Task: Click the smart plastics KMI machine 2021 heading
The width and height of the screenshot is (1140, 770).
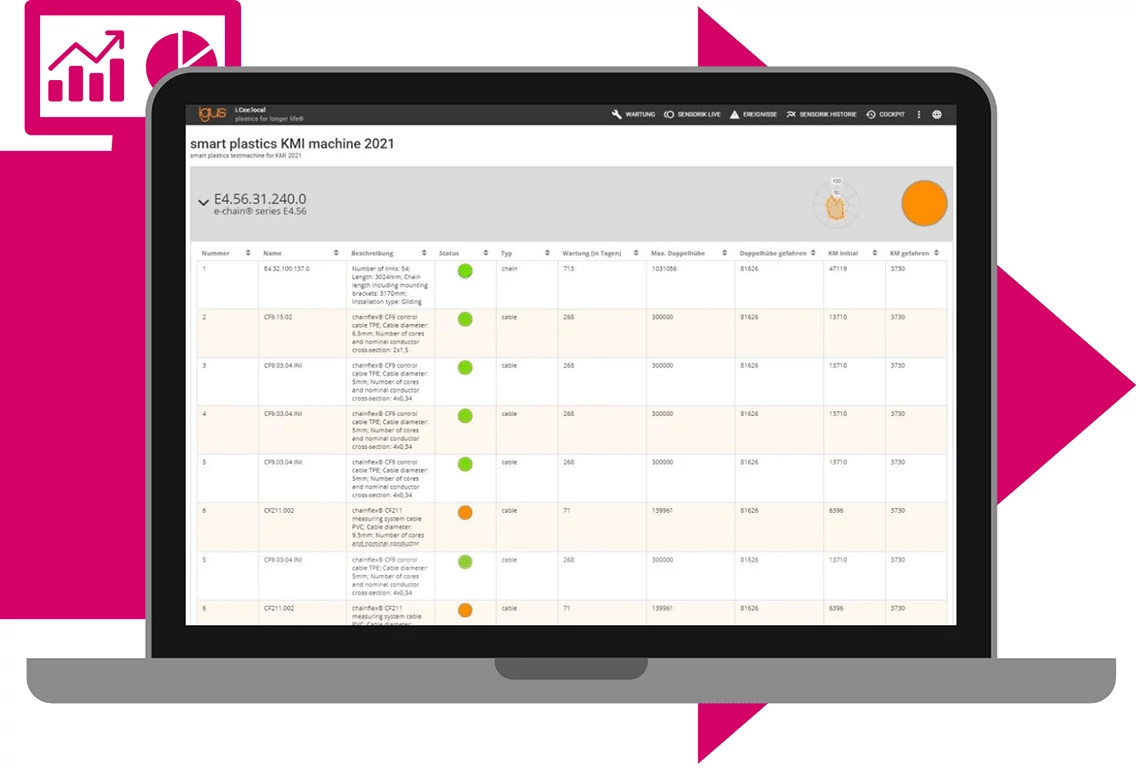Action: (x=292, y=144)
